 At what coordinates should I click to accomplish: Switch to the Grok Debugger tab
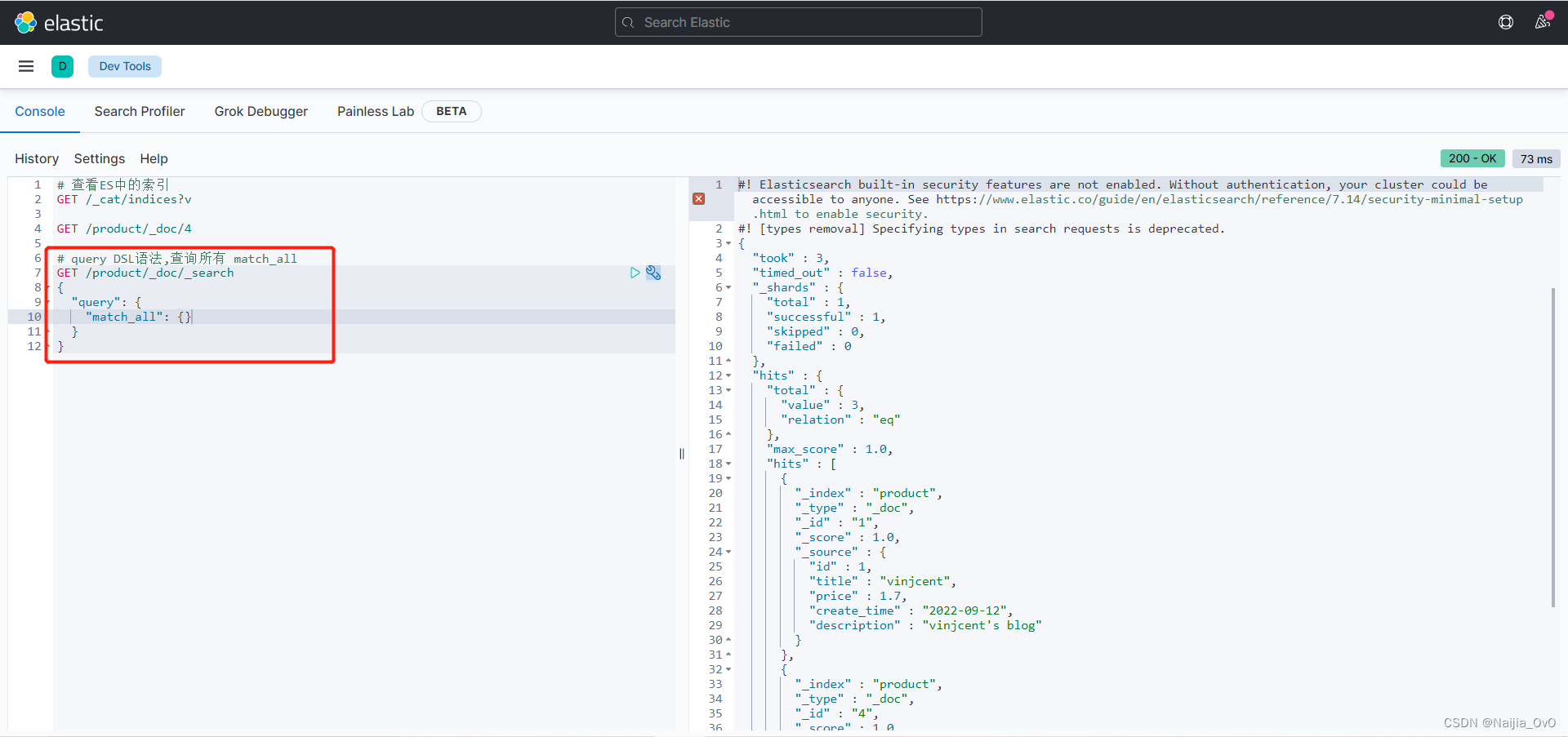coord(261,111)
